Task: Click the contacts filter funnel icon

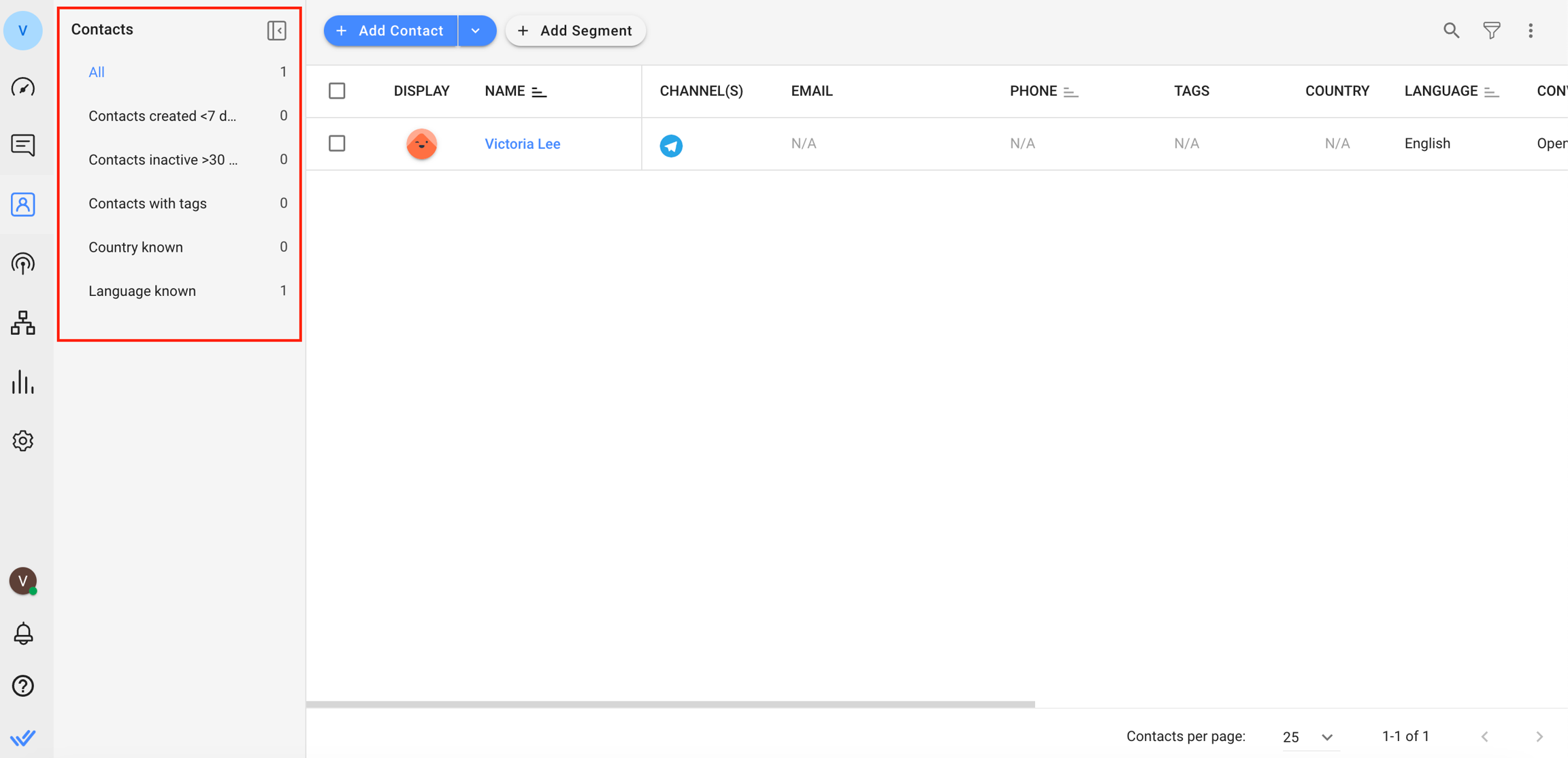Action: [1491, 31]
